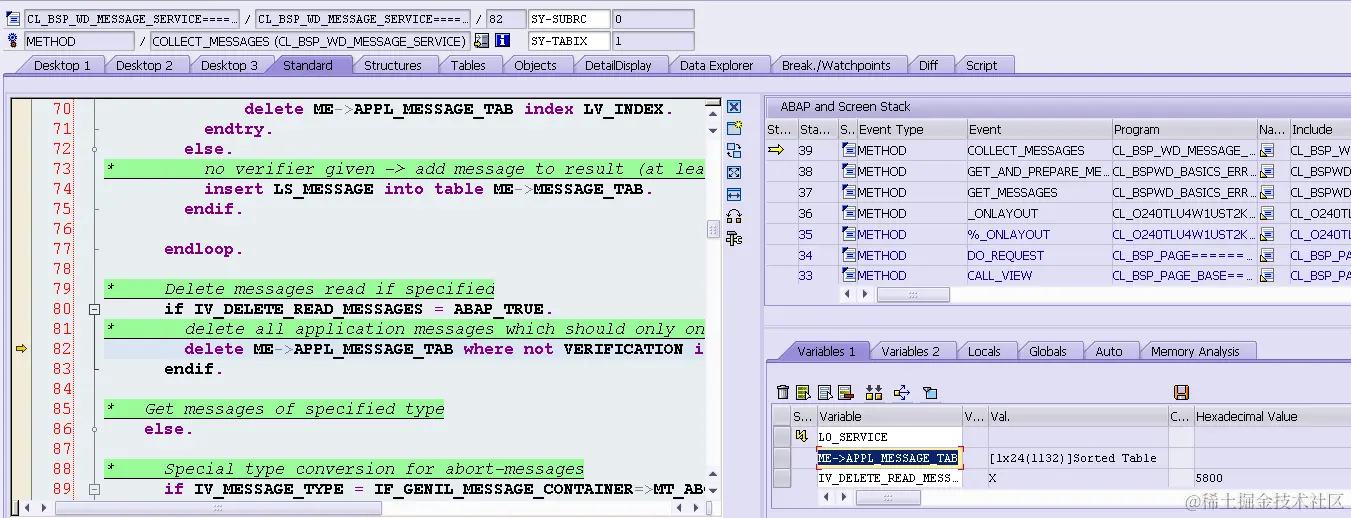The height and width of the screenshot is (518, 1351).
Task: Select the row selector of IV_DELETE_READ_MESS variable
Action: [x=782, y=478]
